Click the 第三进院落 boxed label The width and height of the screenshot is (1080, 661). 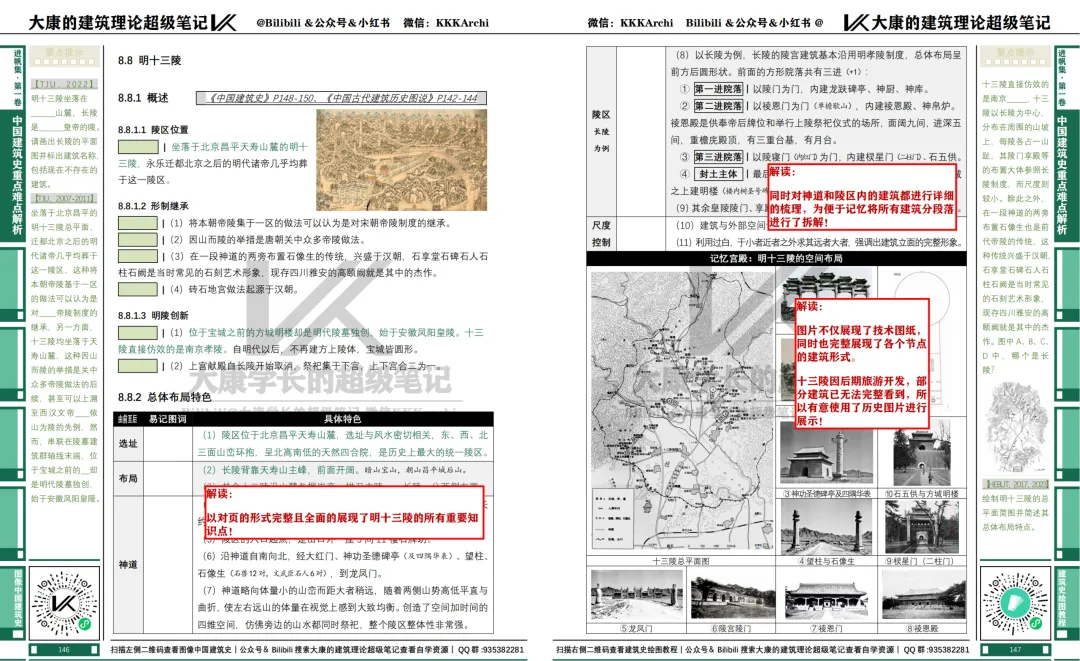pos(718,157)
